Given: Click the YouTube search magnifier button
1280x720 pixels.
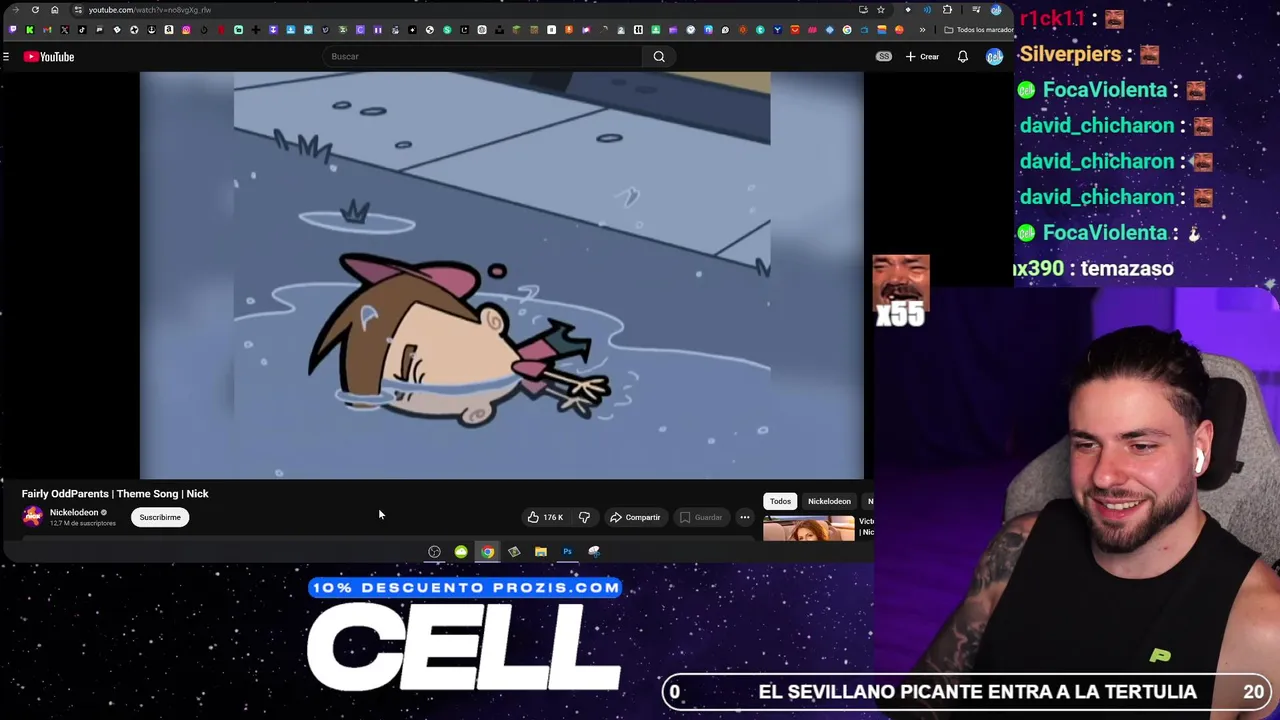Looking at the screenshot, I should (659, 56).
